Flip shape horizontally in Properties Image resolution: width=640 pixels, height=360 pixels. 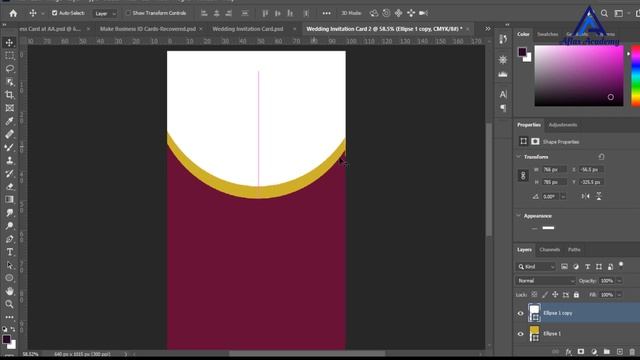click(585, 196)
